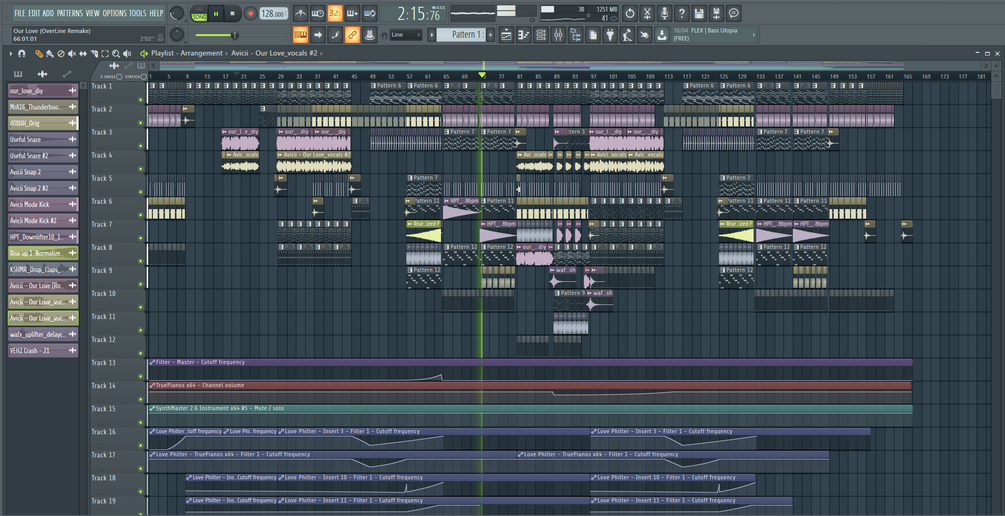
Task: Open the OPTIONS menu
Action: pos(115,13)
